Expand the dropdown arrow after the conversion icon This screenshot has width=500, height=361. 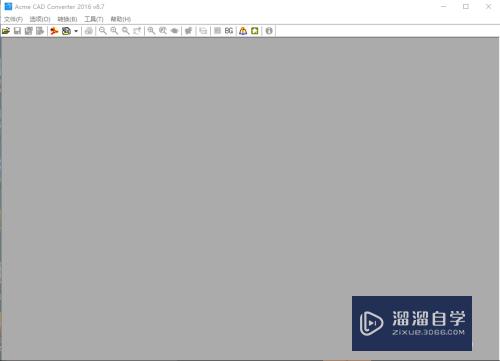pyautogui.click(x=76, y=31)
